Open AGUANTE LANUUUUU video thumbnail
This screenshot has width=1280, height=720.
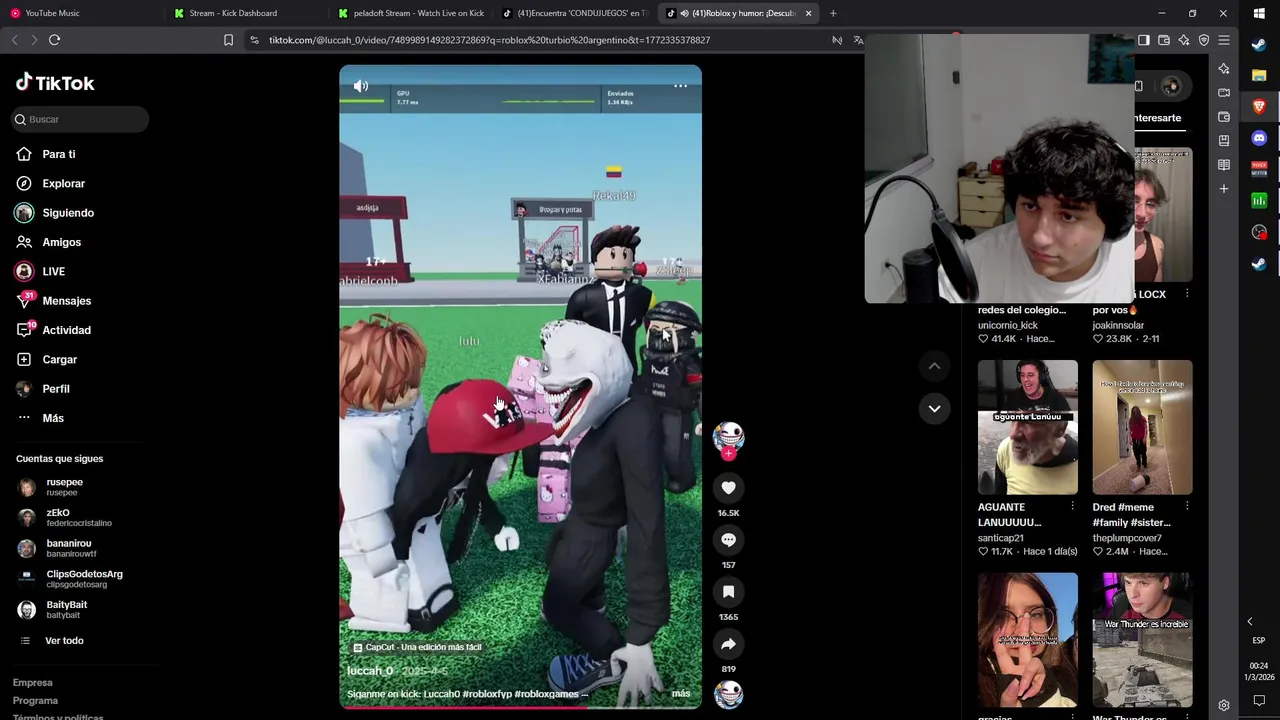(1028, 427)
